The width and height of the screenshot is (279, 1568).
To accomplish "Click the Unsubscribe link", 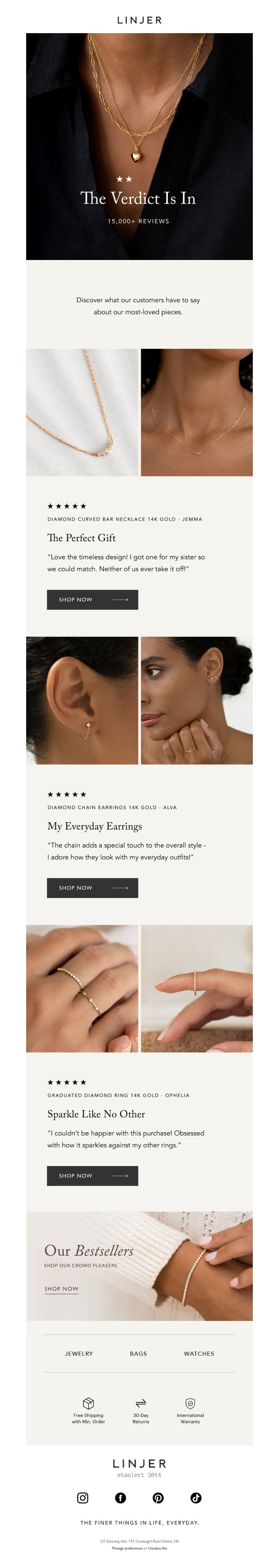I will (157, 1548).
